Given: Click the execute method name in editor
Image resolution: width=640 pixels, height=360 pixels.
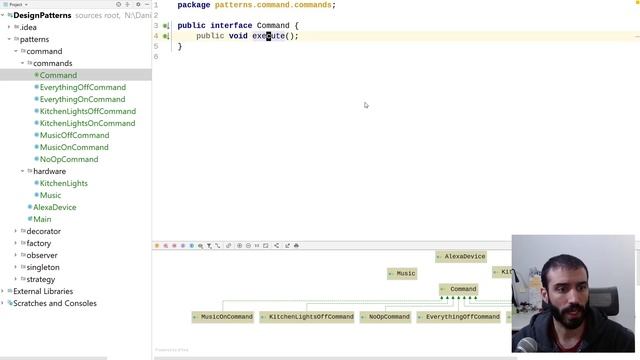Looking at the screenshot, I should pos(268,36).
